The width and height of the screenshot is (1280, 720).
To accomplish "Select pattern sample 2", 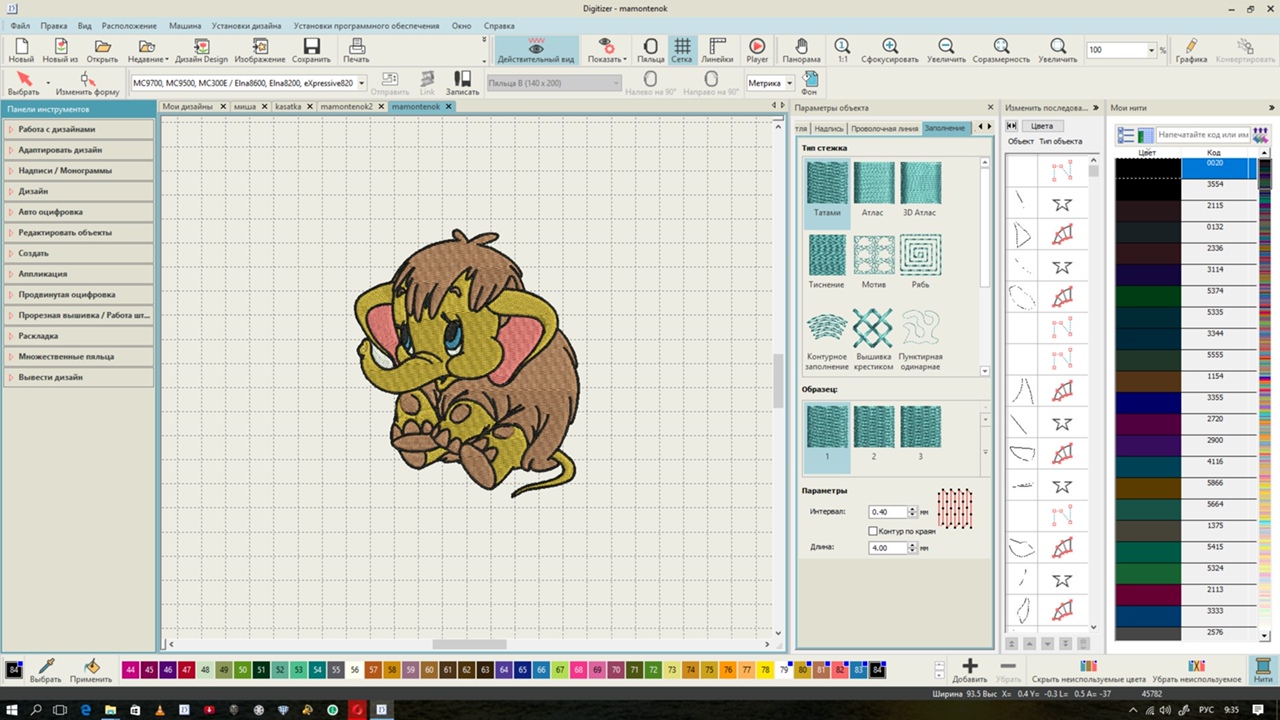I will click(x=873, y=432).
